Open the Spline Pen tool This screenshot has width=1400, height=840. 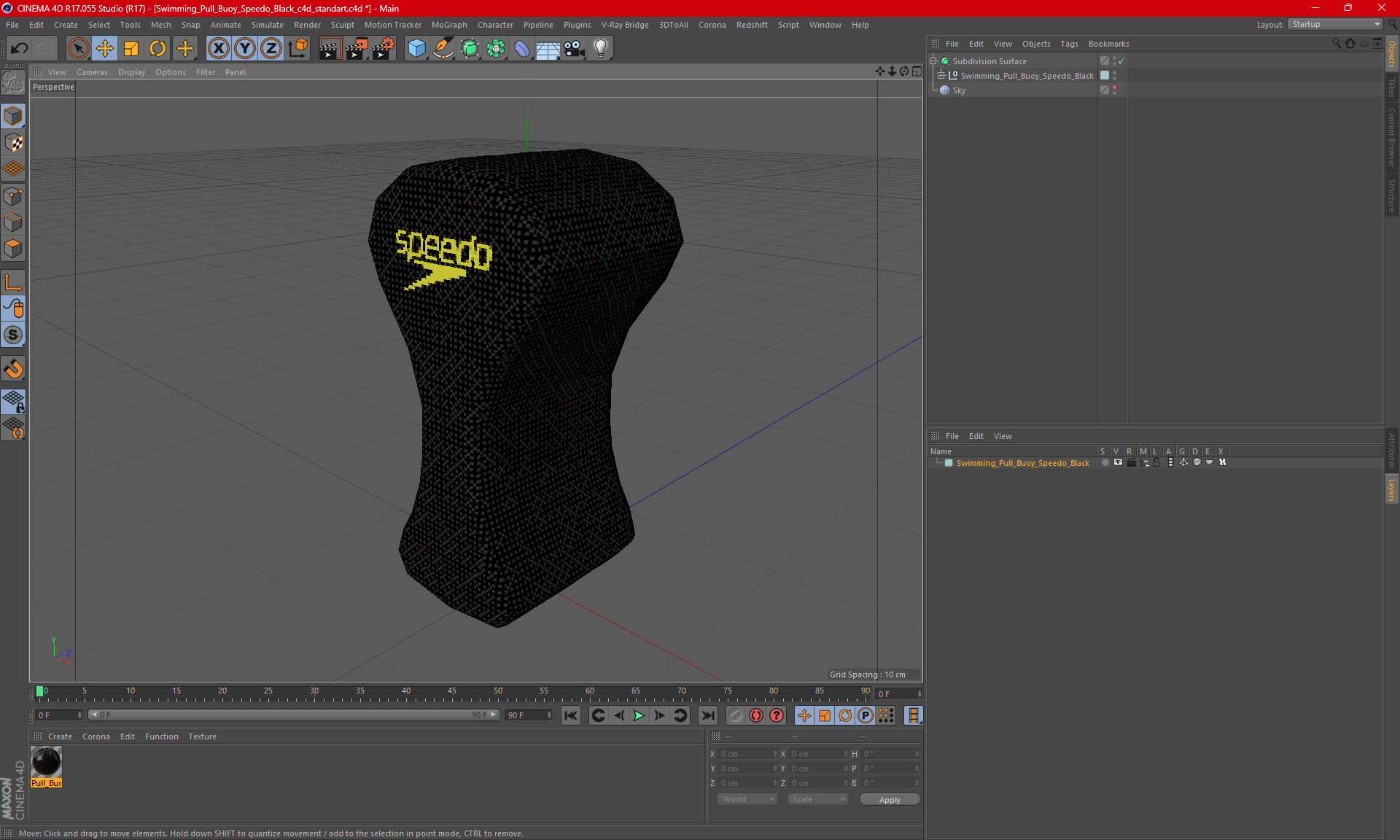(x=443, y=49)
